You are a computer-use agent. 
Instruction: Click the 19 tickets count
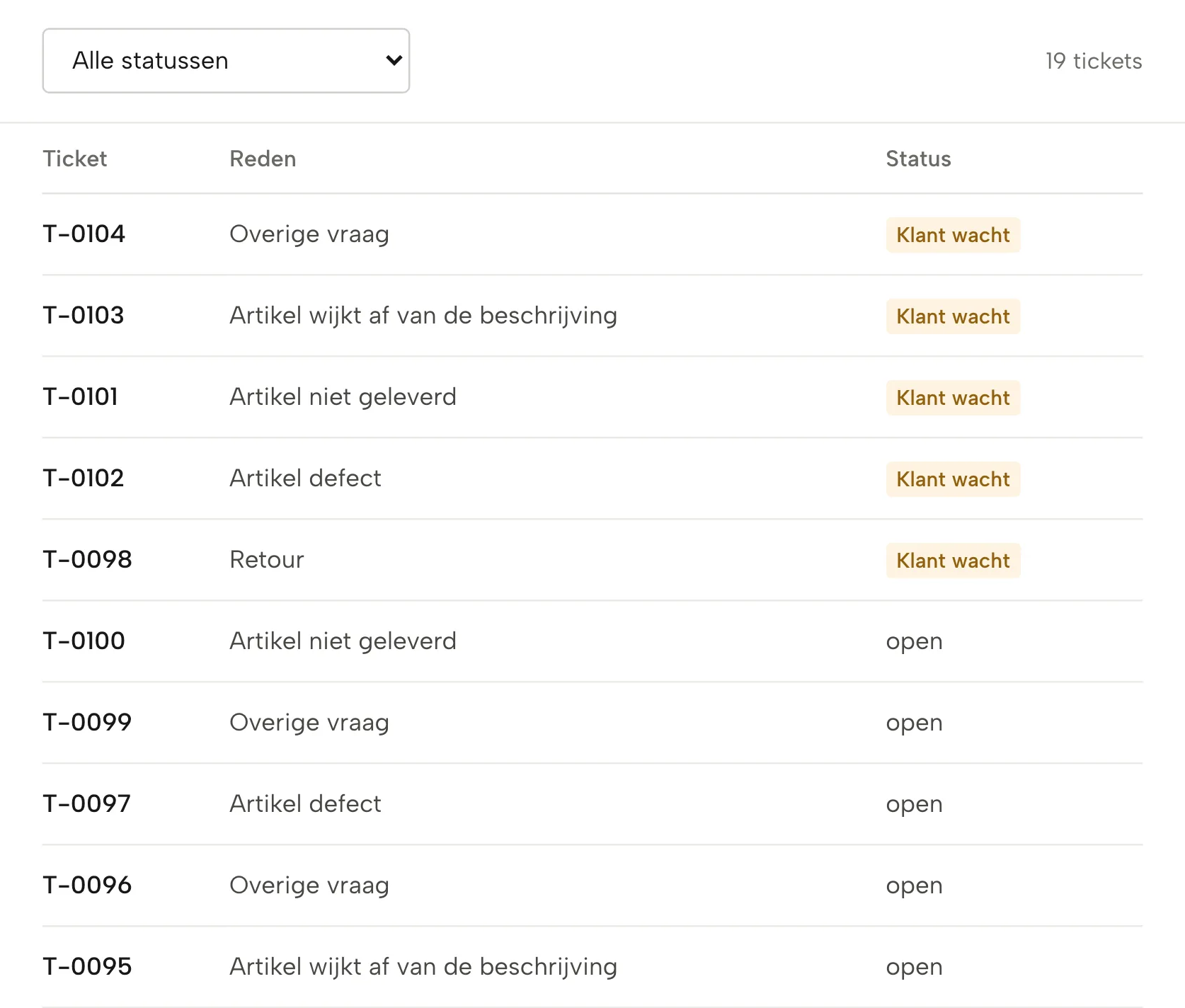point(1094,61)
